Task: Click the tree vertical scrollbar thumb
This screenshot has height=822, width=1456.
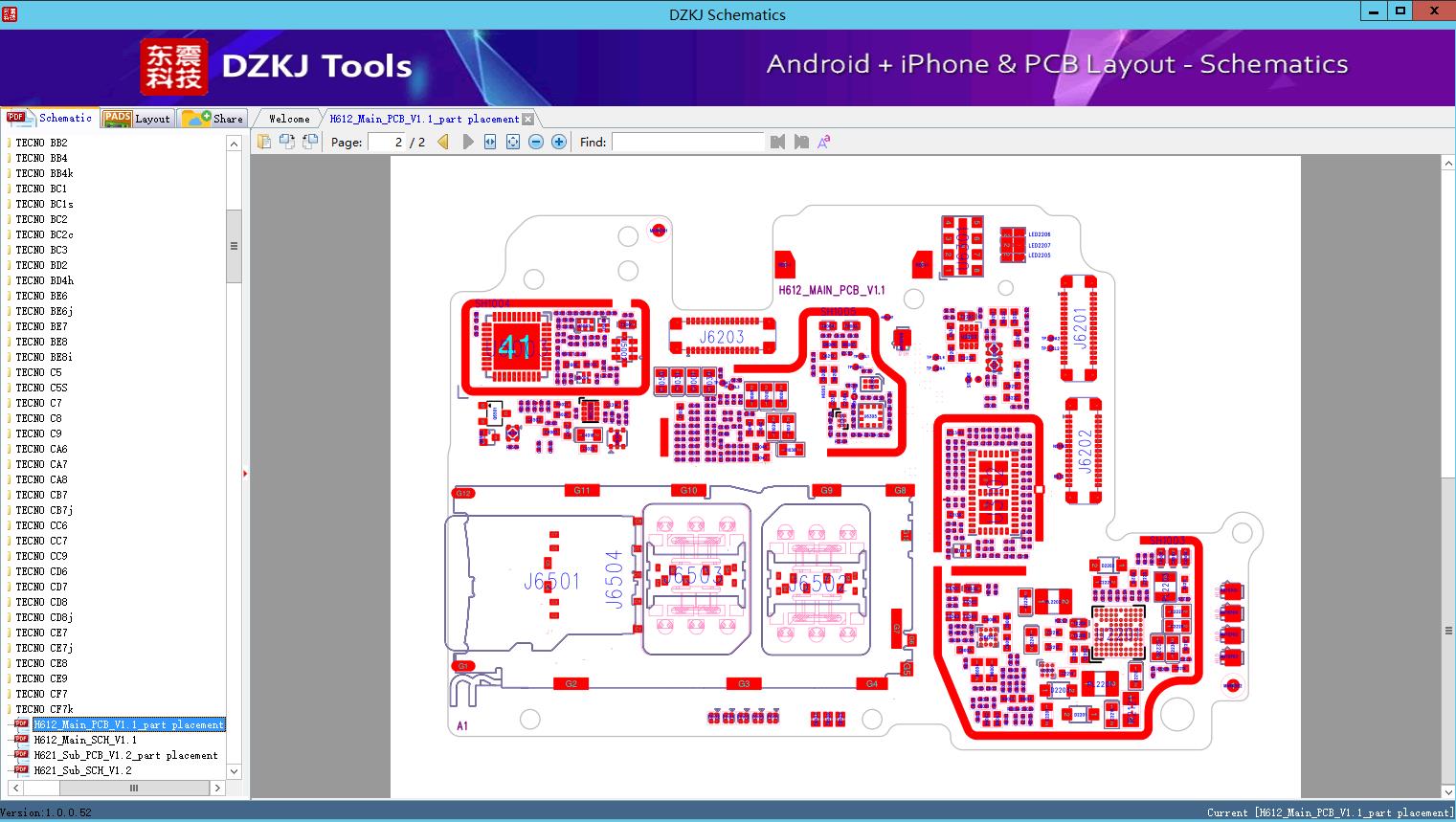Action: pos(234,246)
